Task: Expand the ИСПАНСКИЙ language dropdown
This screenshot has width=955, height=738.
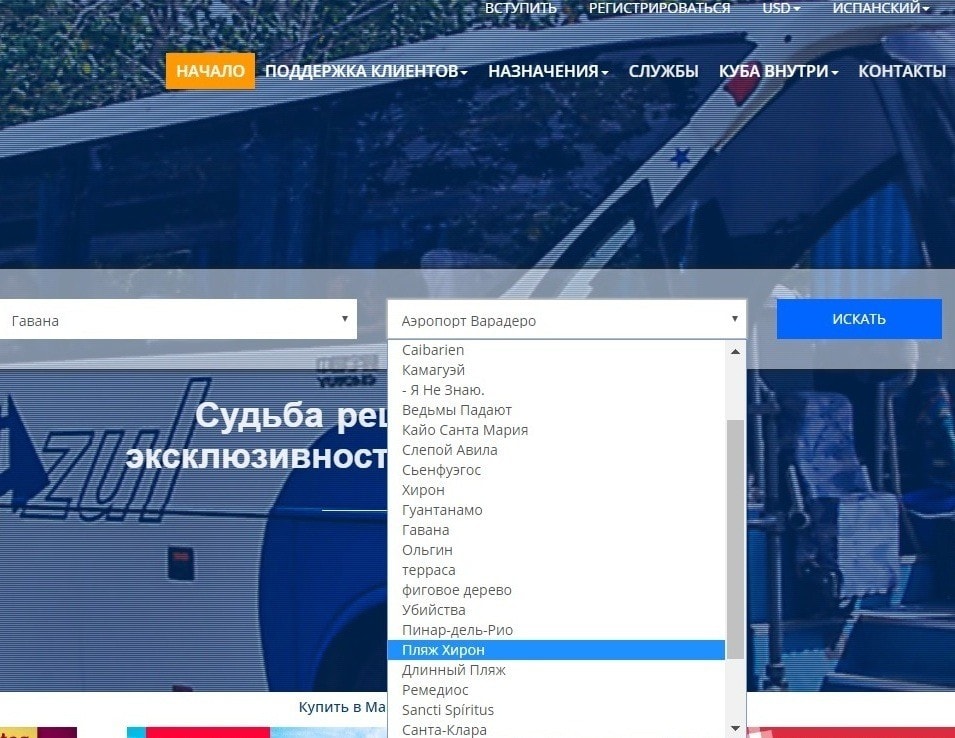Action: [x=881, y=8]
